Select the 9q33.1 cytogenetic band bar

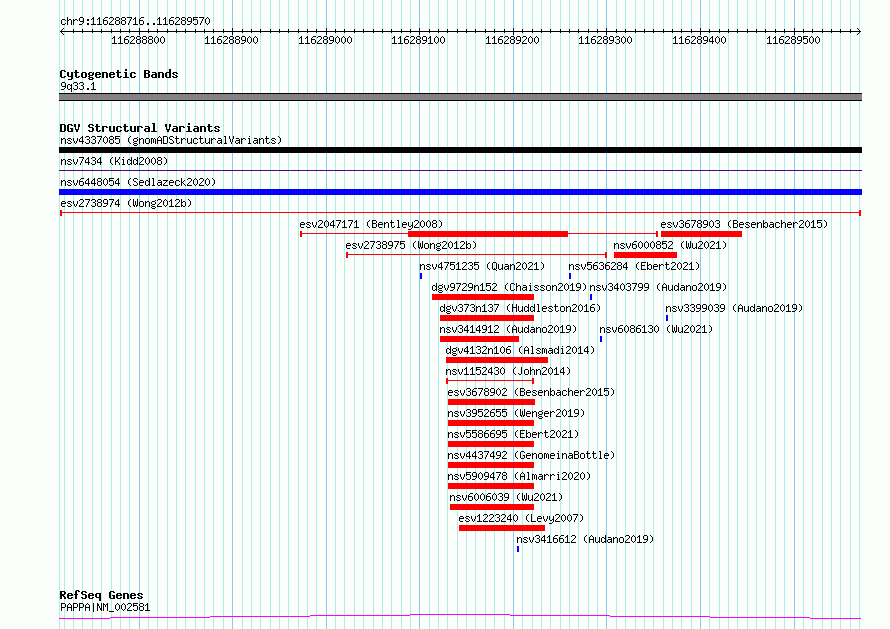[460, 97]
